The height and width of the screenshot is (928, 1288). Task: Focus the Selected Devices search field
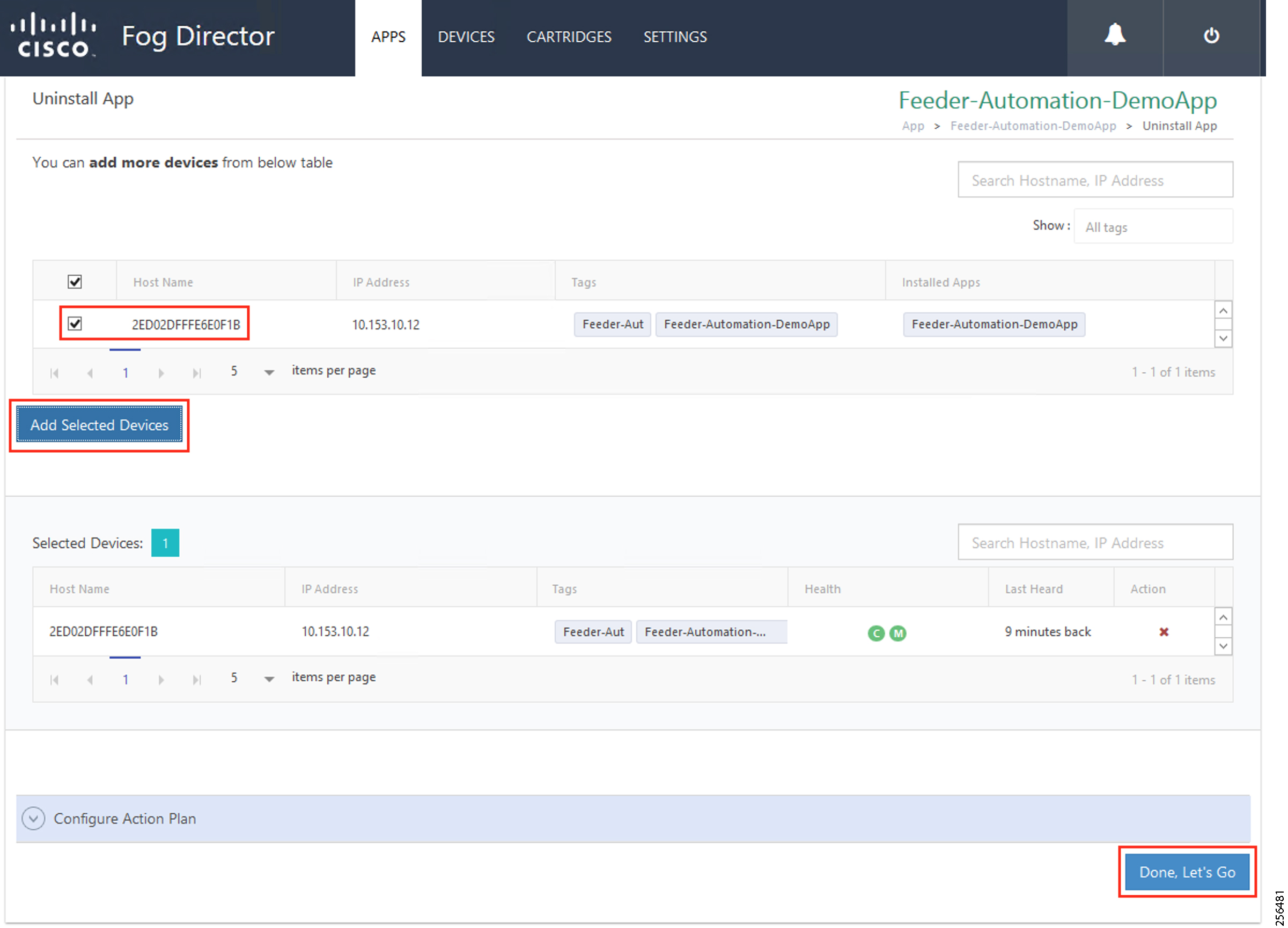(1095, 542)
